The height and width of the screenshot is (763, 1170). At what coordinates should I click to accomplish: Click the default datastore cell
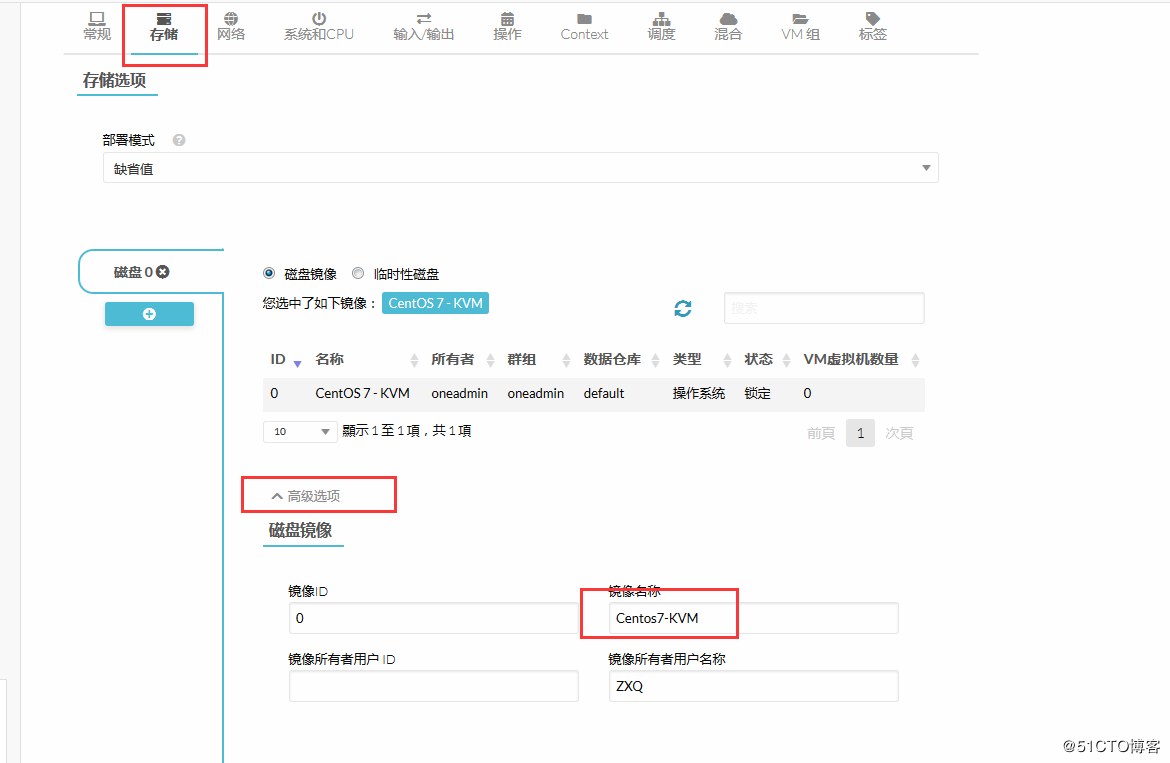coord(604,394)
